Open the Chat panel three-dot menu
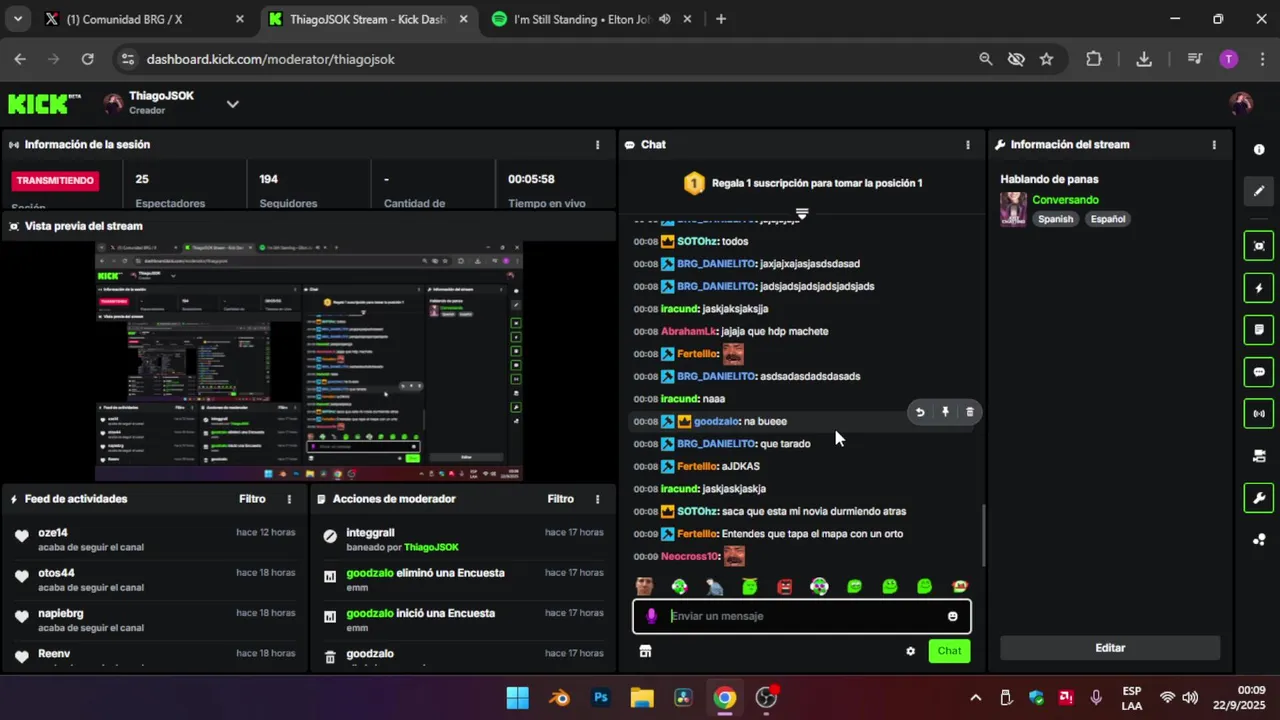The image size is (1280, 720). (967, 145)
